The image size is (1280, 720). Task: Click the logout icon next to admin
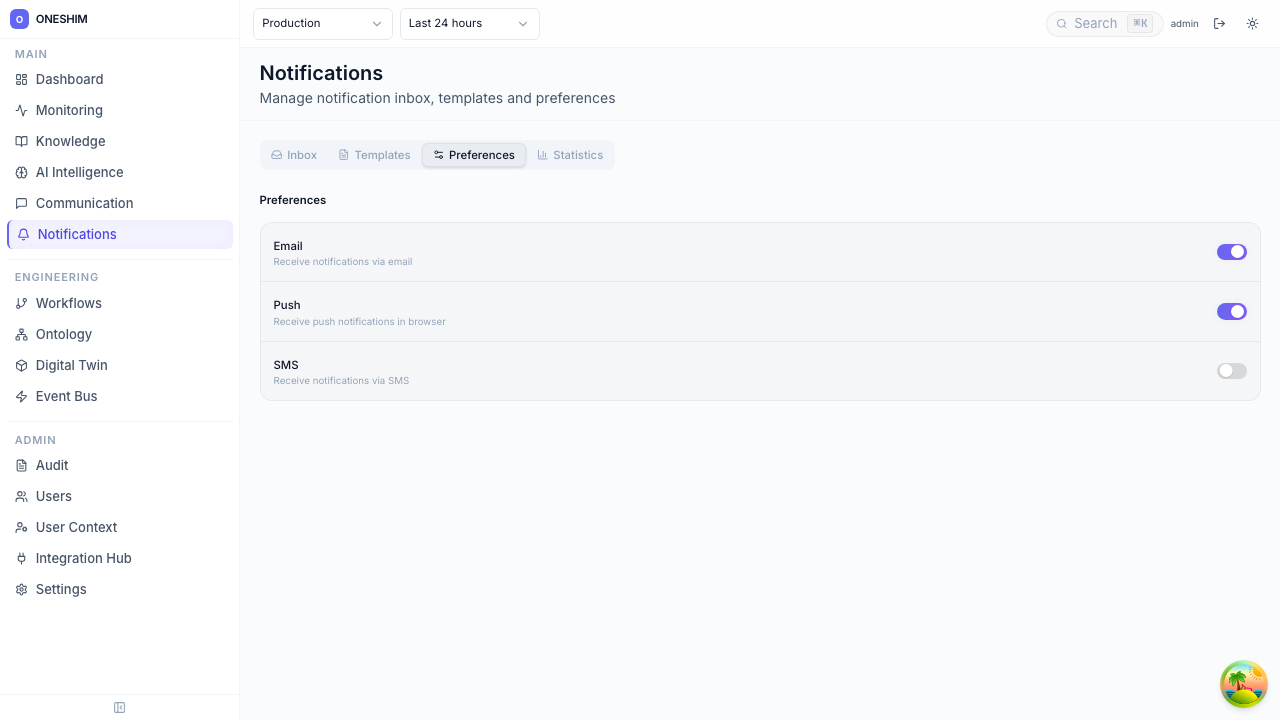(x=1219, y=23)
